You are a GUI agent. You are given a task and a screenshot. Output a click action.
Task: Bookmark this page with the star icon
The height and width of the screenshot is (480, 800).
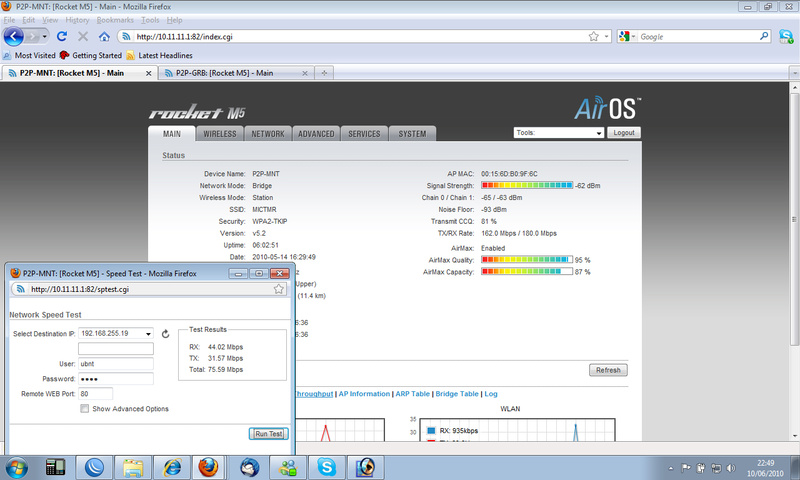click(x=593, y=37)
